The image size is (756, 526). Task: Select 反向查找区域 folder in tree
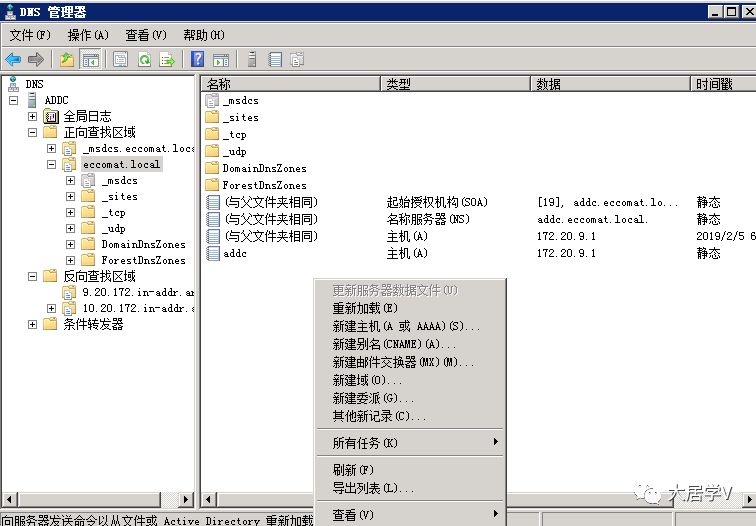(99, 276)
